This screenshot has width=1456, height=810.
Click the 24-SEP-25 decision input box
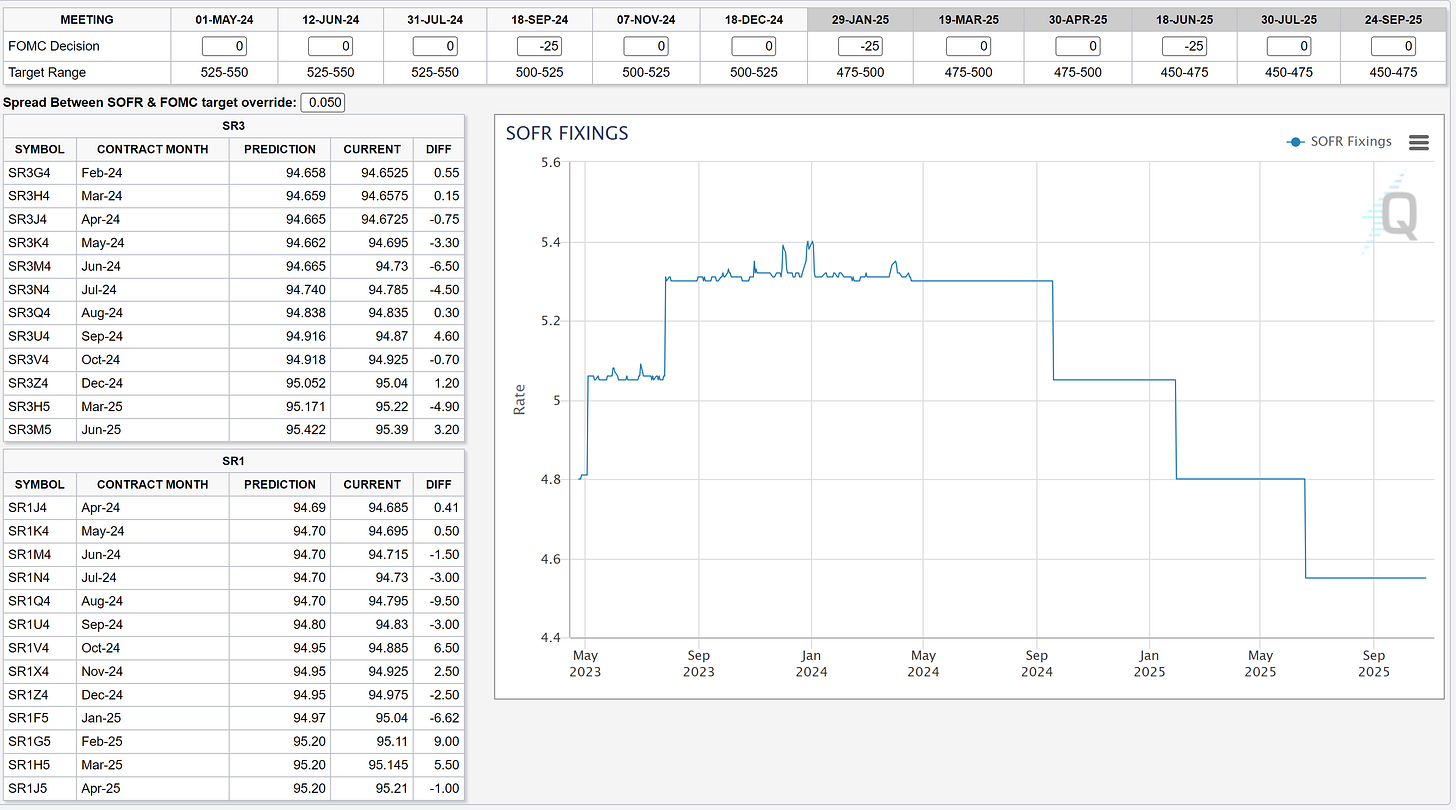[1394, 45]
